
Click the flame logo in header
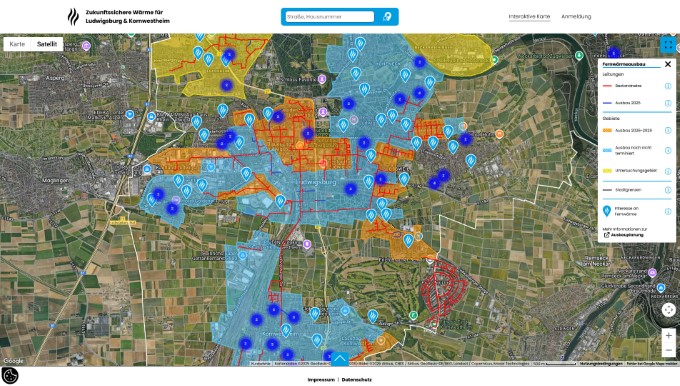pyautogui.click(x=73, y=17)
